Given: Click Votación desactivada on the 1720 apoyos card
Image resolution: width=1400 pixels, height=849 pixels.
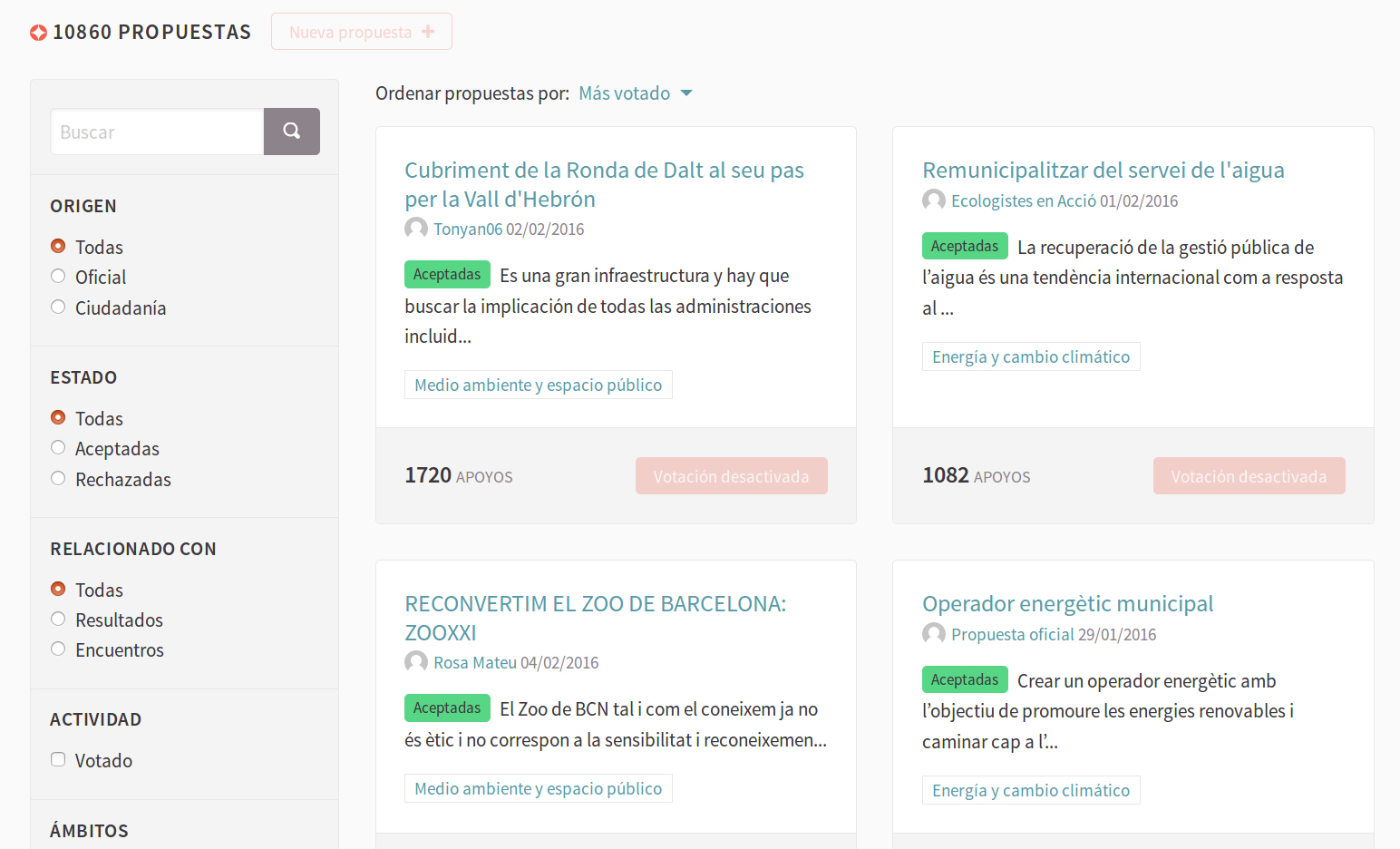Looking at the screenshot, I should coord(732,476).
